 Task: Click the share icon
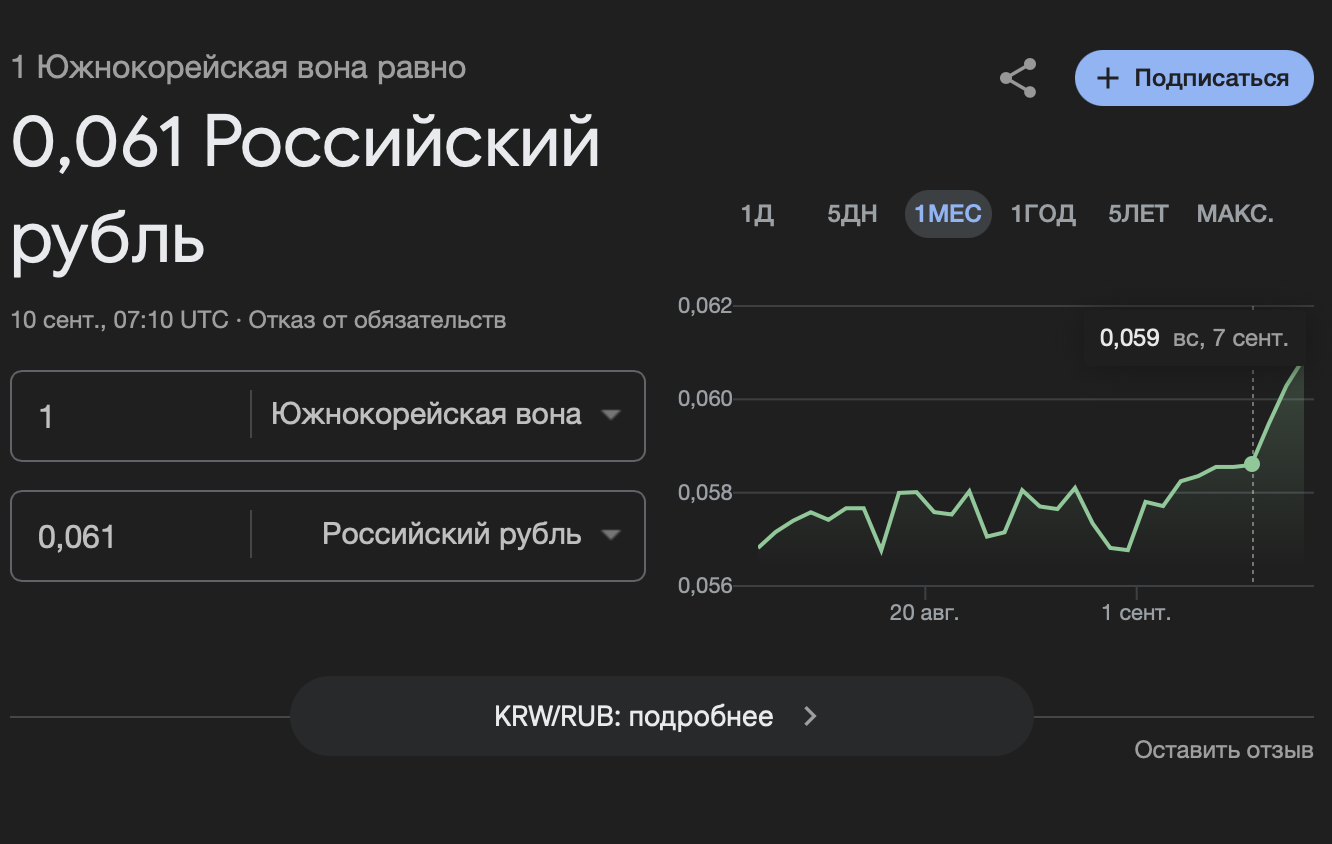[x=1018, y=78]
